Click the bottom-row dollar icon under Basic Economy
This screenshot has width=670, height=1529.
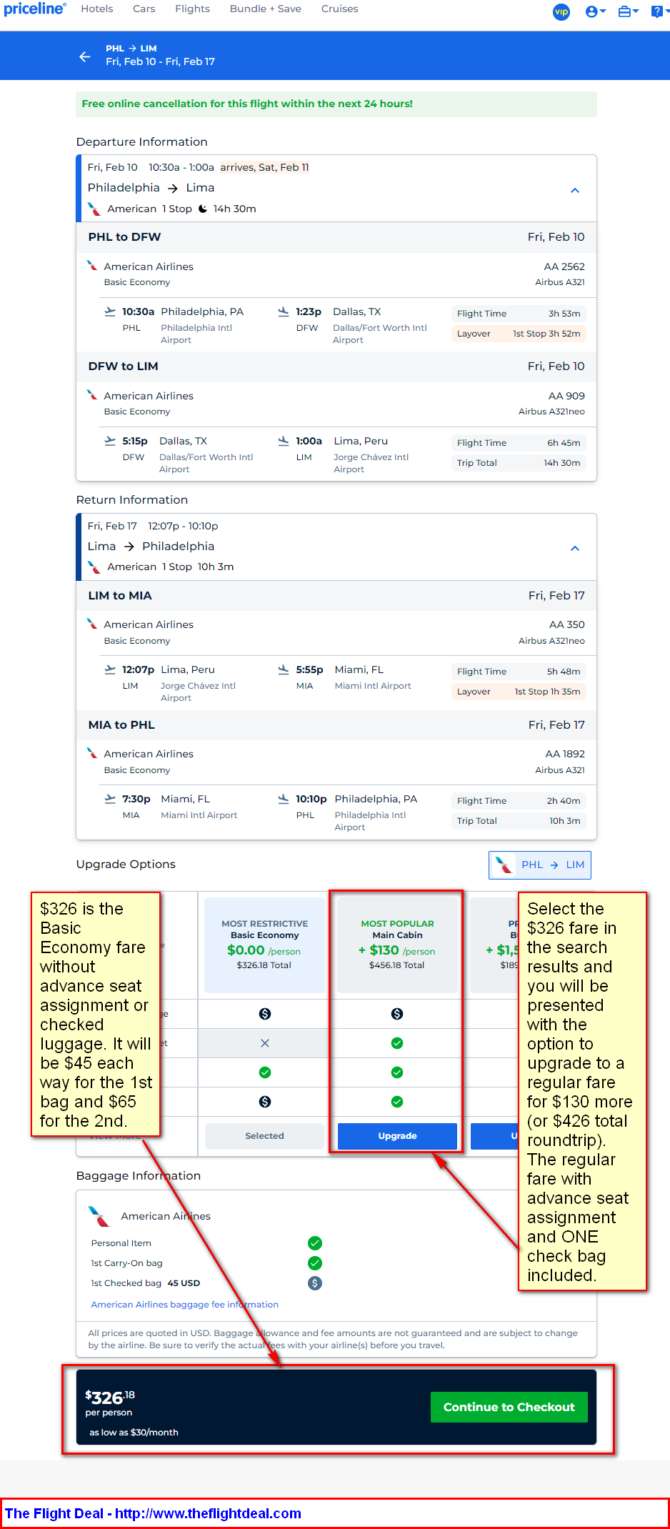pos(265,1101)
